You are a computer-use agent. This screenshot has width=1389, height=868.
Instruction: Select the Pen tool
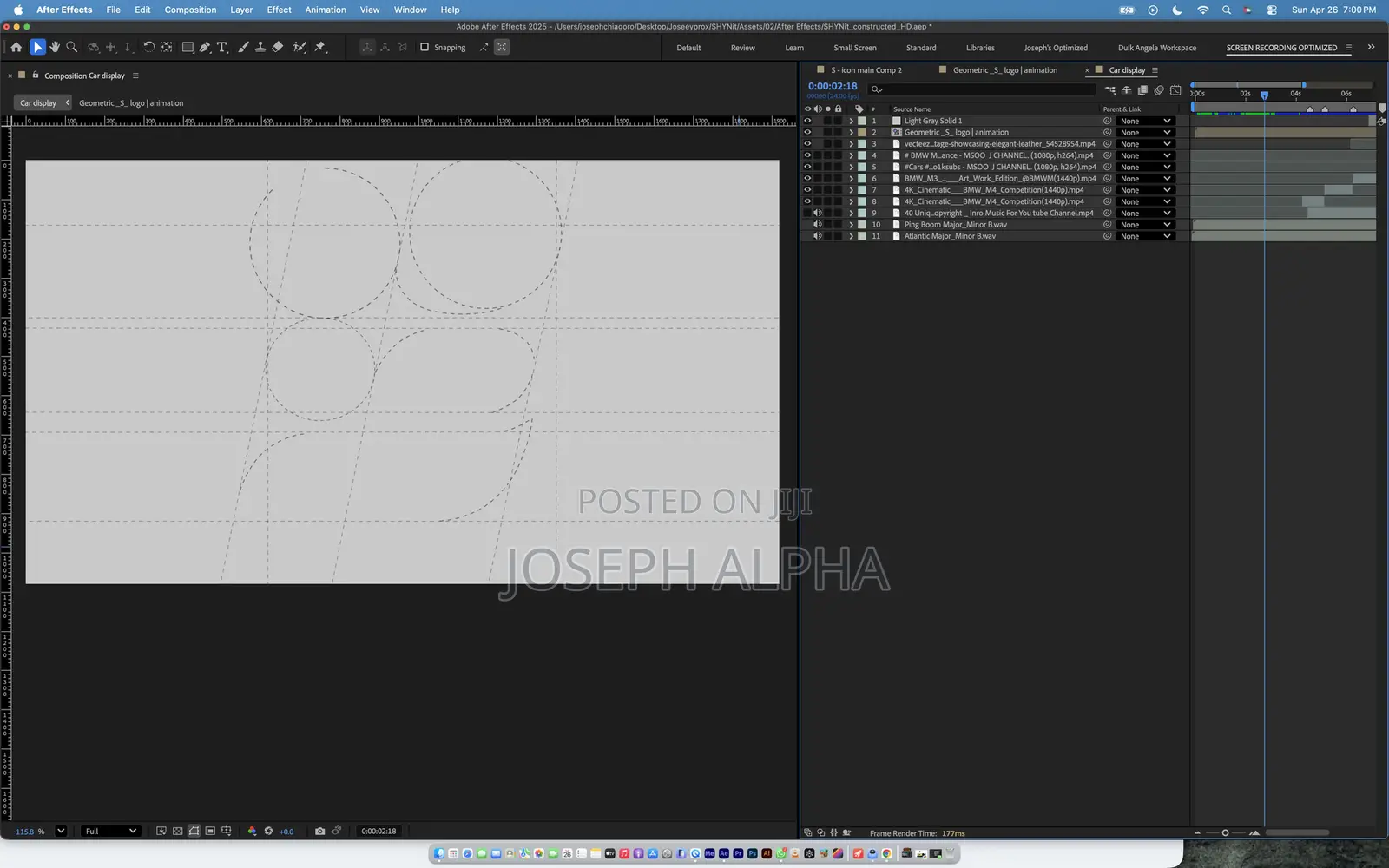click(x=205, y=47)
